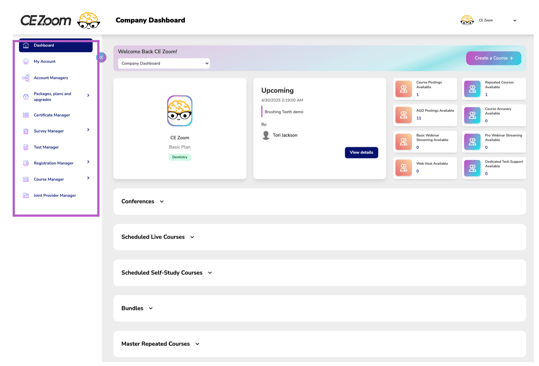Click the Tori Jackson name text

point(285,135)
